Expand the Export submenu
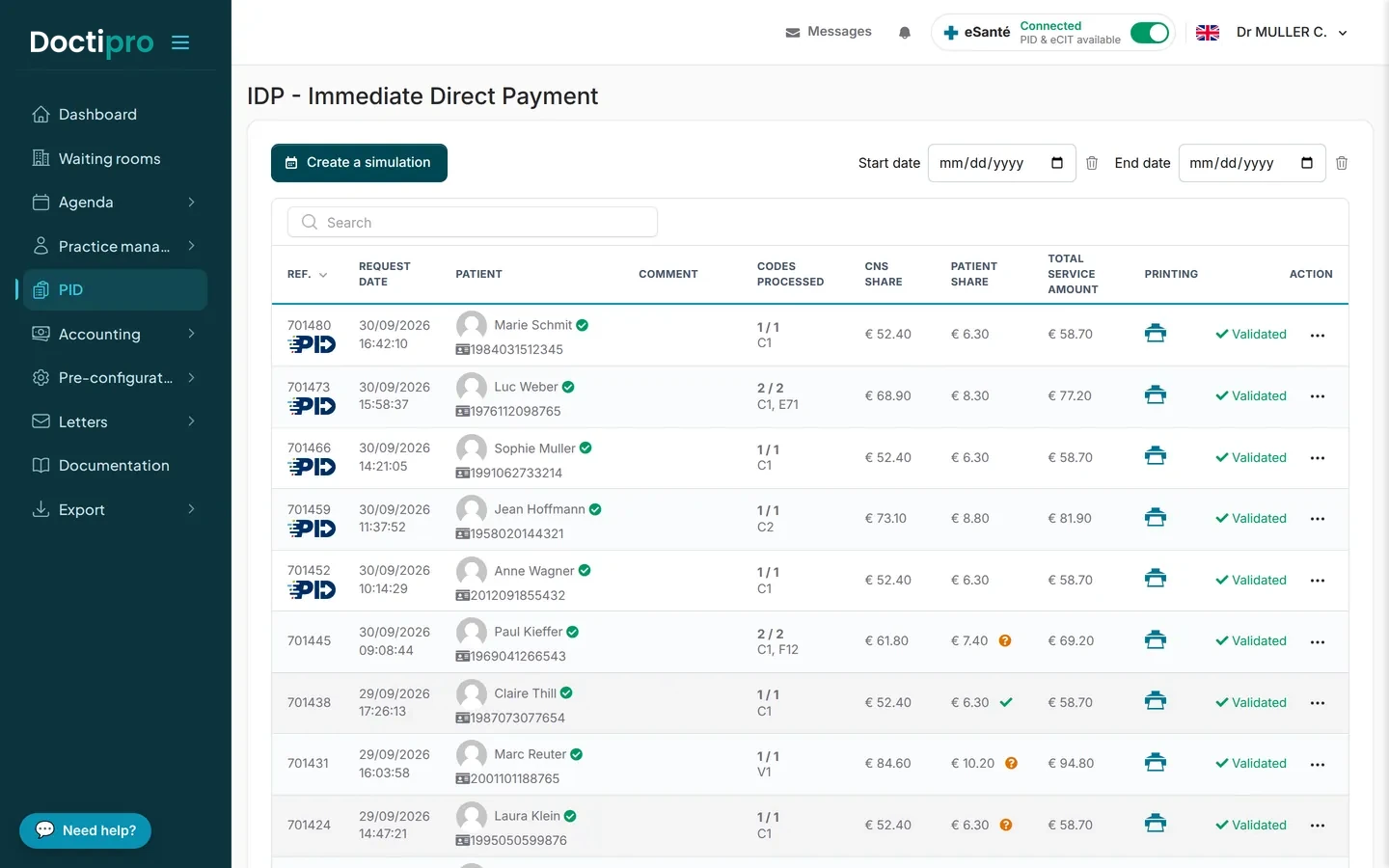The image size is (1389, 868). pos(191,509)
